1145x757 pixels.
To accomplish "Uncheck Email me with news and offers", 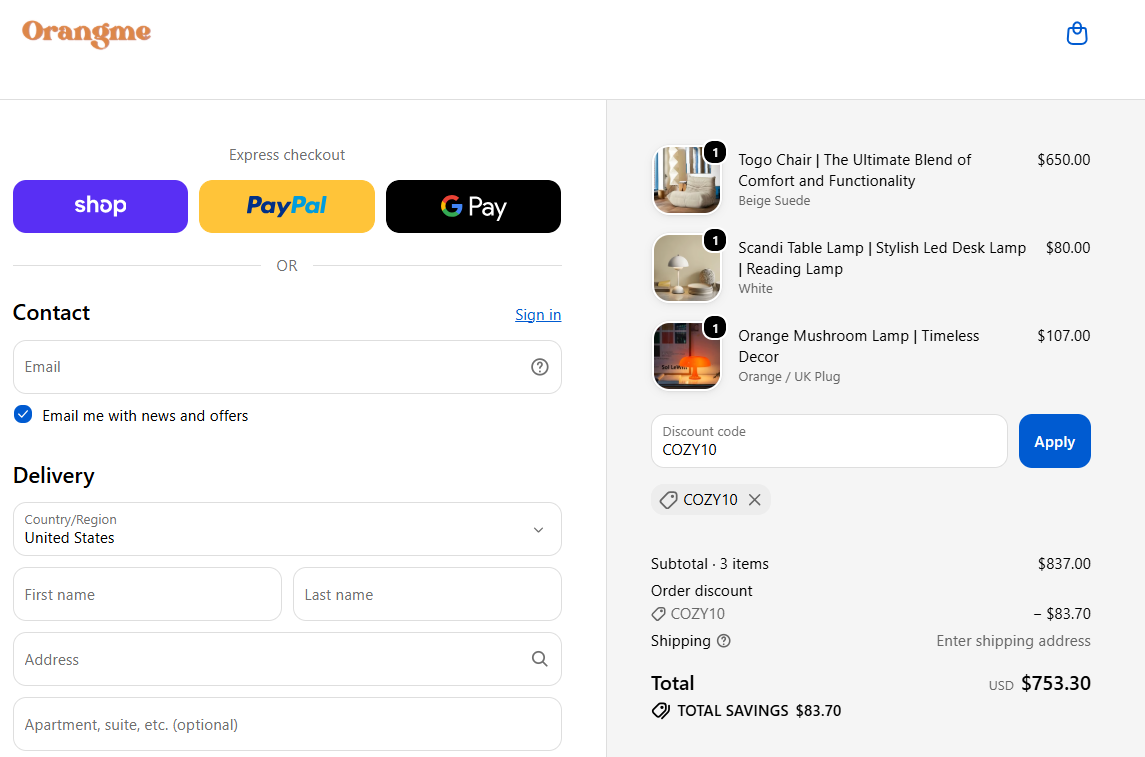I will point(23,415).
